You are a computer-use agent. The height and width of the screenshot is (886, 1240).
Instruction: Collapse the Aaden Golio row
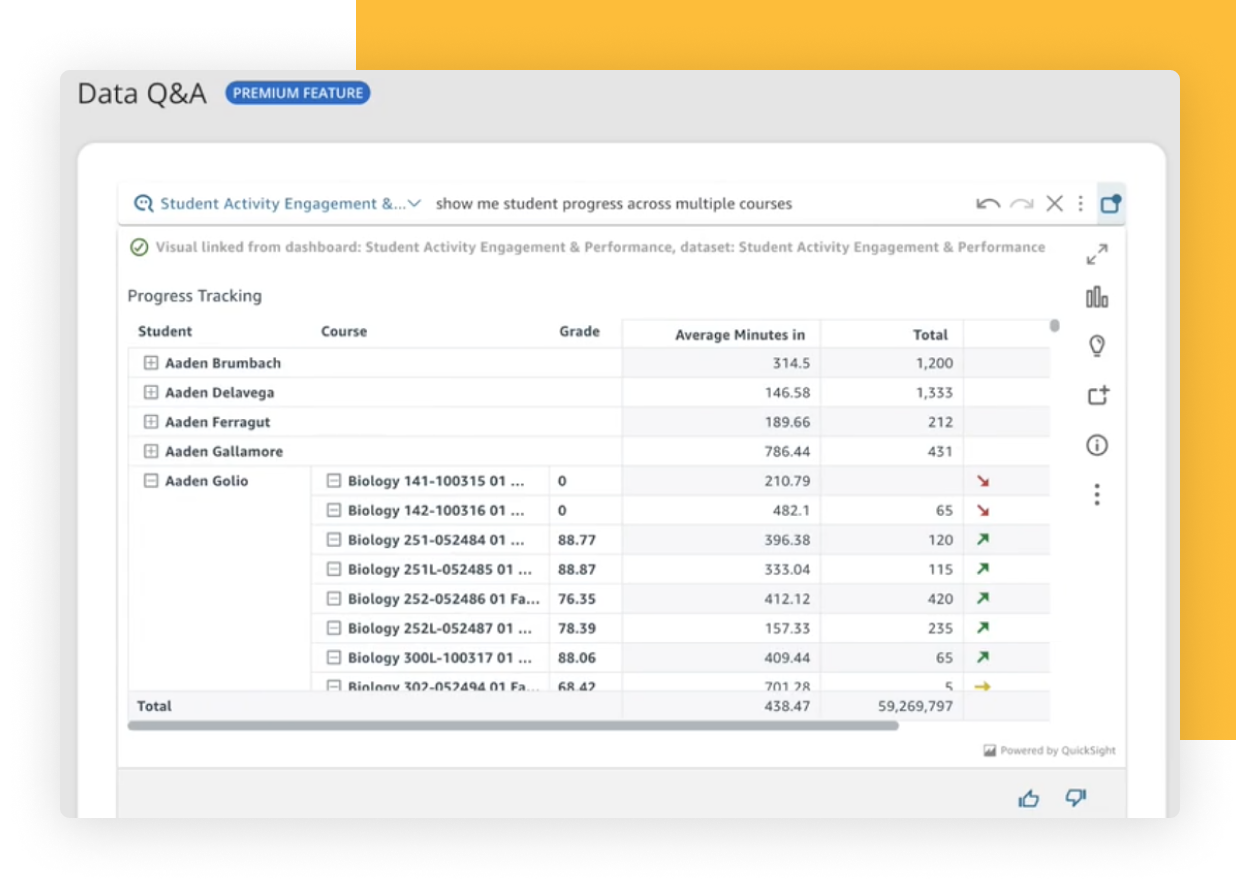[151, 481]
